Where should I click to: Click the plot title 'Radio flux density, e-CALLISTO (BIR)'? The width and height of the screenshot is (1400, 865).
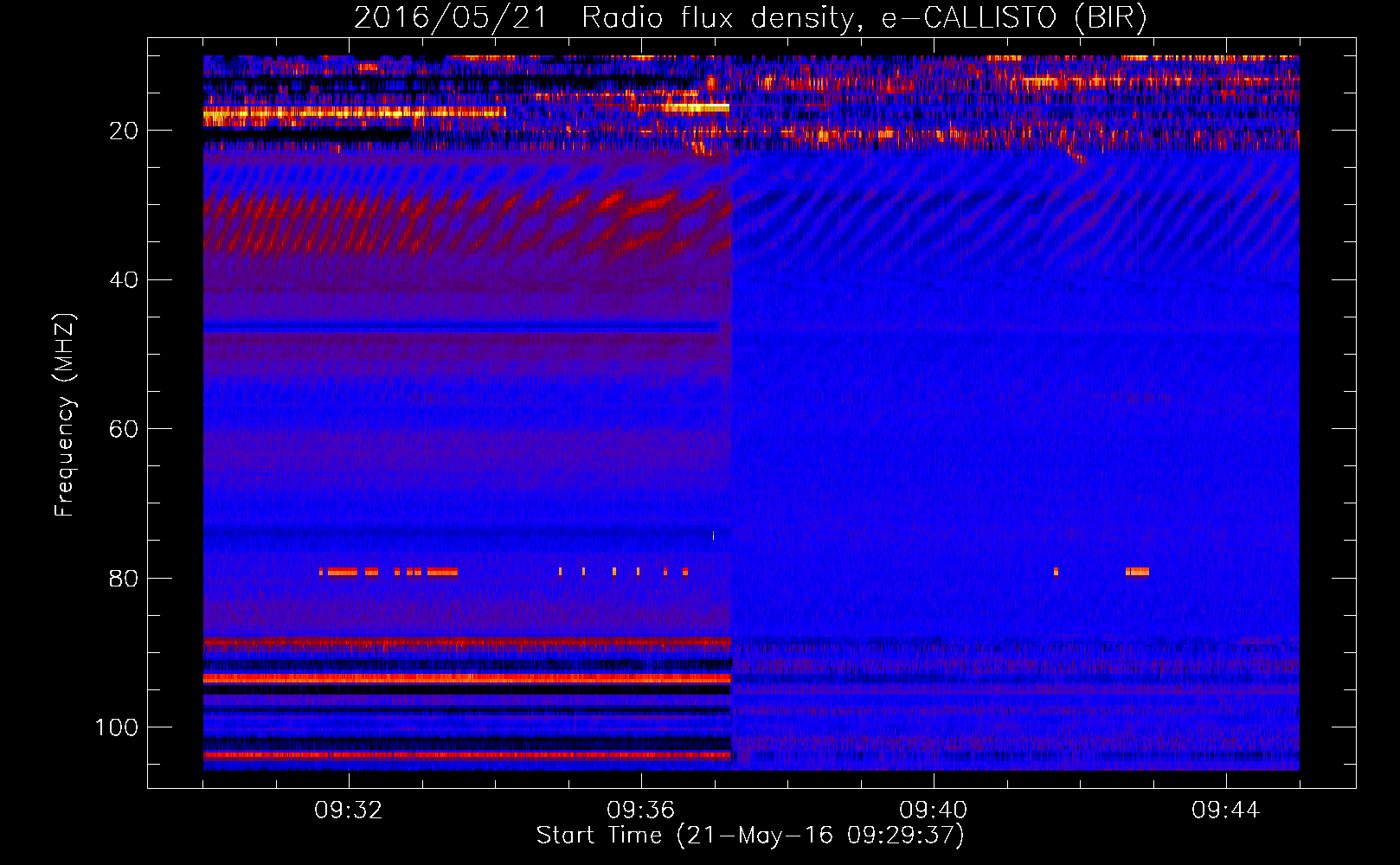coord(864,17)
